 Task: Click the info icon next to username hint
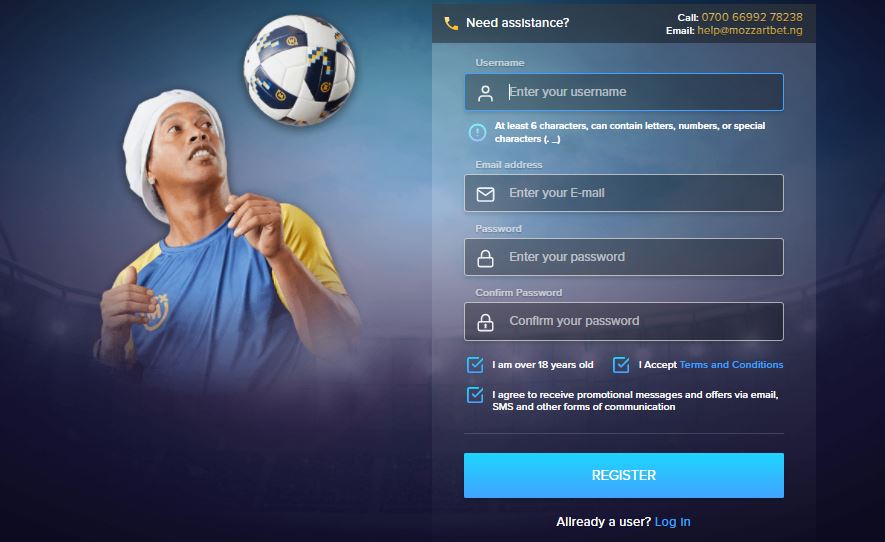(x=477, y=132)
